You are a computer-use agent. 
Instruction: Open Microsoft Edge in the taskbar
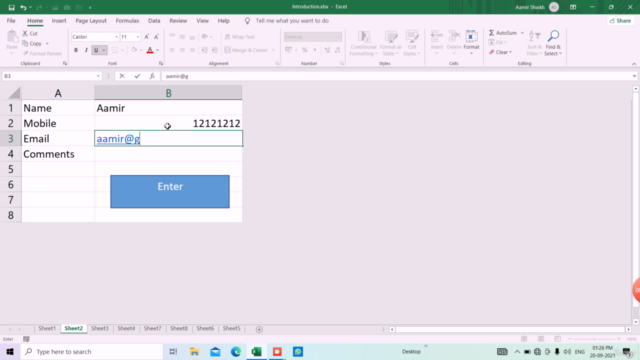236,351
